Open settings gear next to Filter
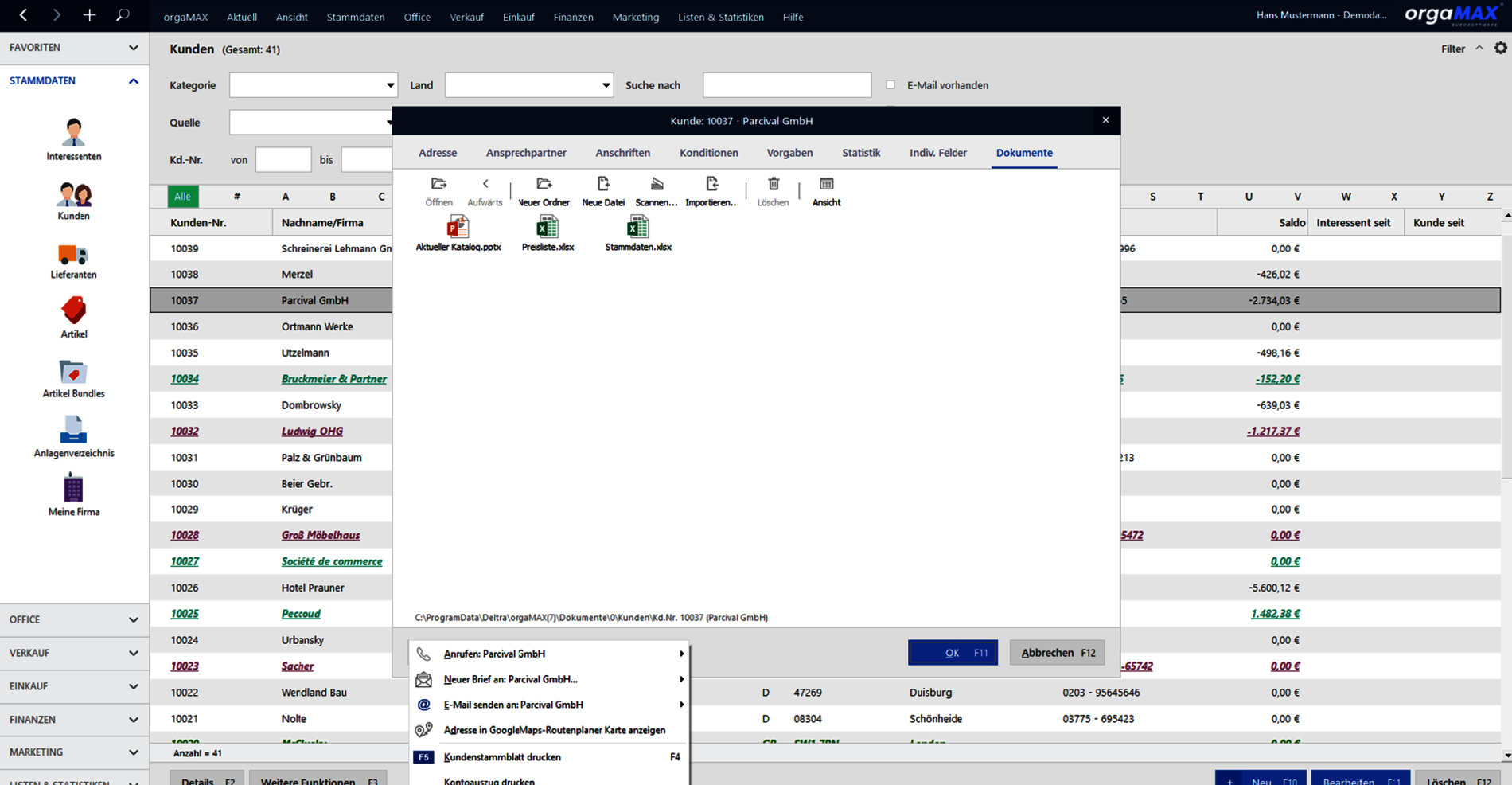 (x=1501, y=48)
